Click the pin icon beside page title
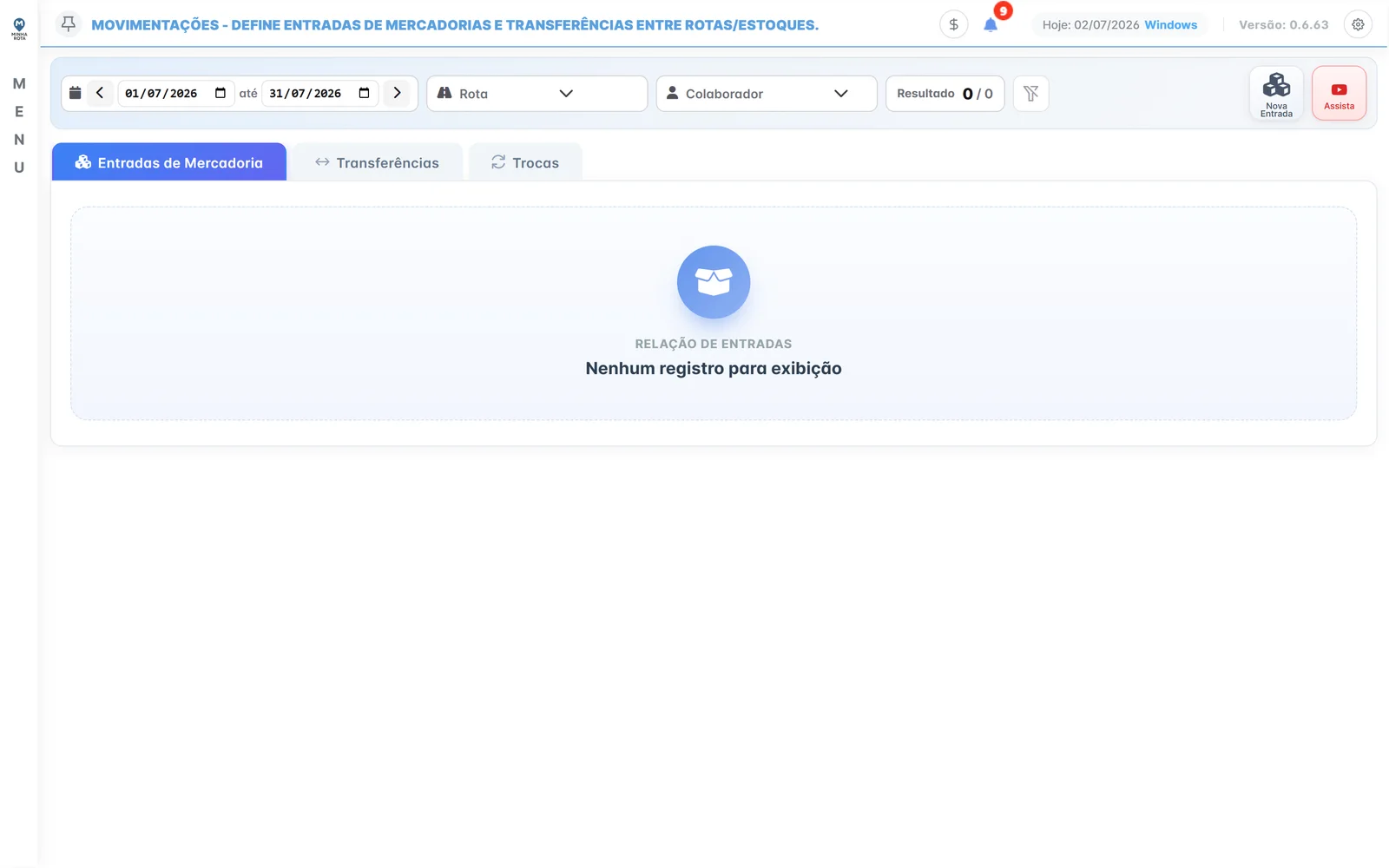The image size is (1389, 868). coord(69,24)
